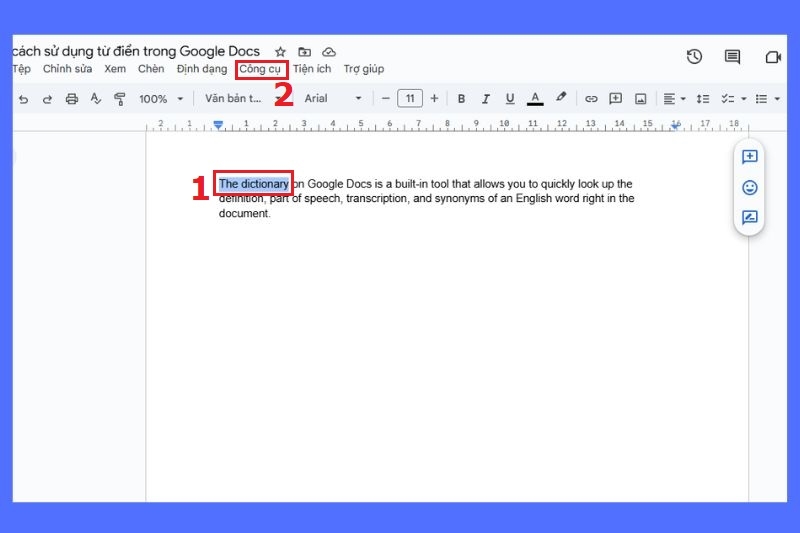Viewport: 800px width, 533px height.
Task: Add a comment from toolbar
Action: (x=616, y=98)
